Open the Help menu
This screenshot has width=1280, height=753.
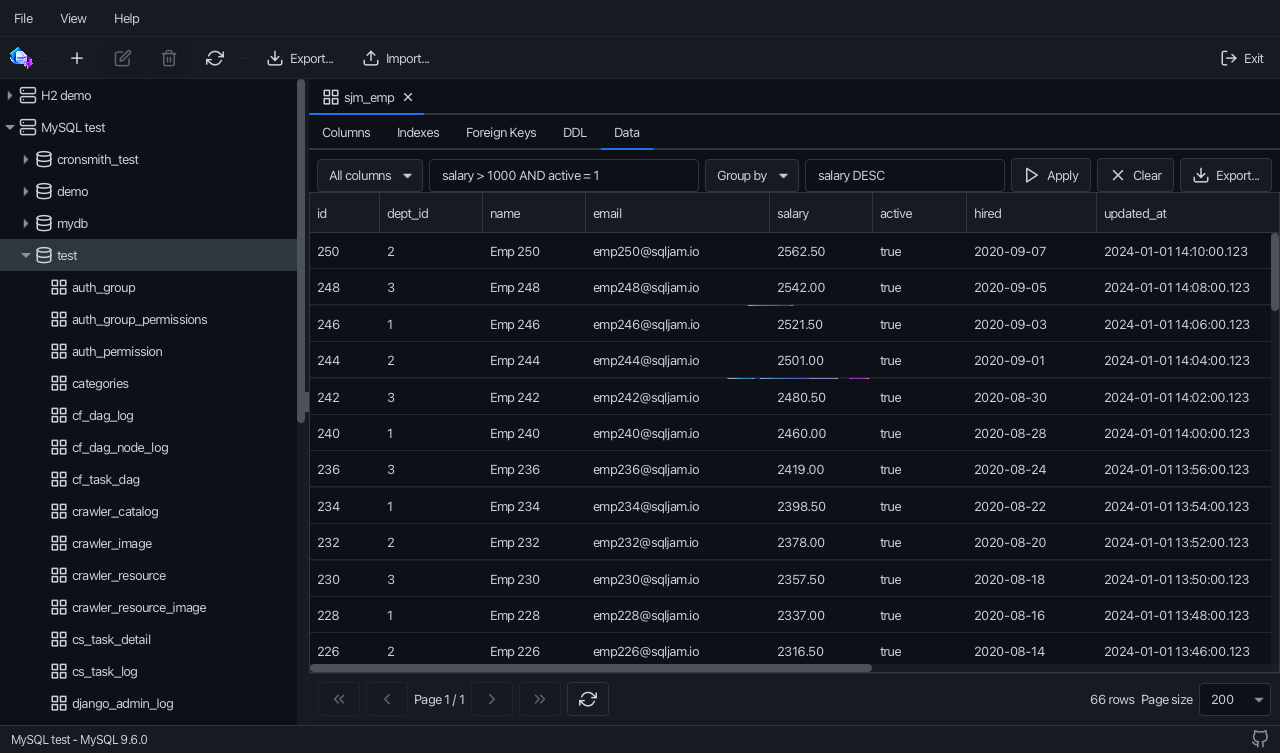tap(127, 18)
